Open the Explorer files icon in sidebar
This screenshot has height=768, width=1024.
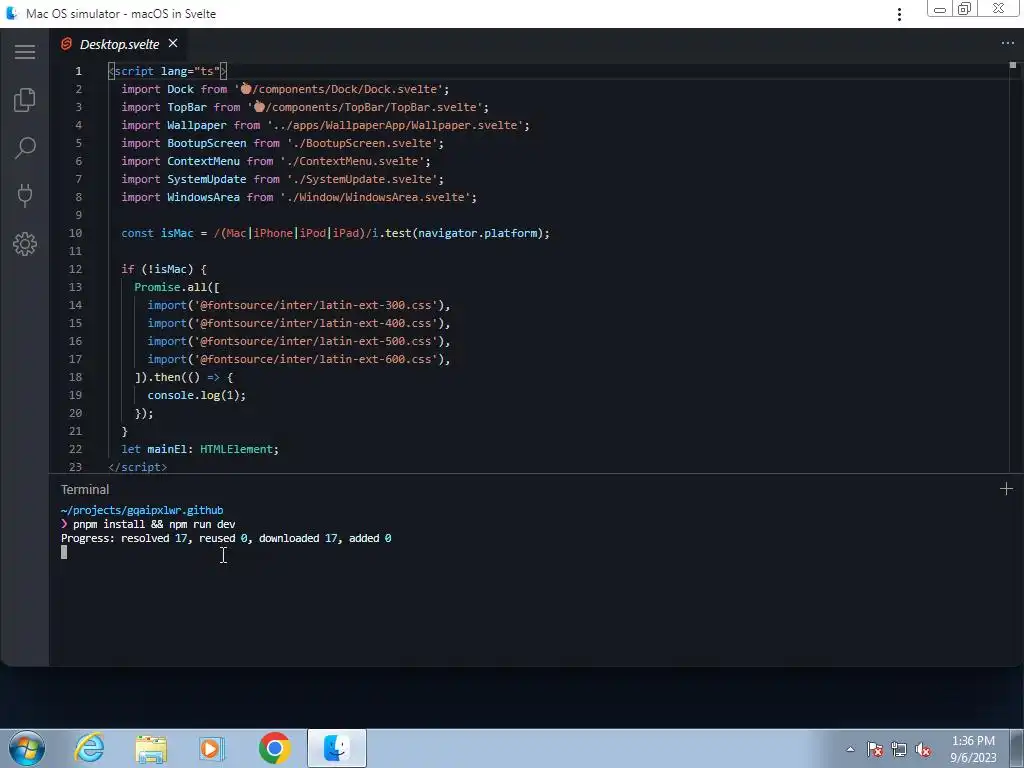pyautogui.click(x=25, y=99)
